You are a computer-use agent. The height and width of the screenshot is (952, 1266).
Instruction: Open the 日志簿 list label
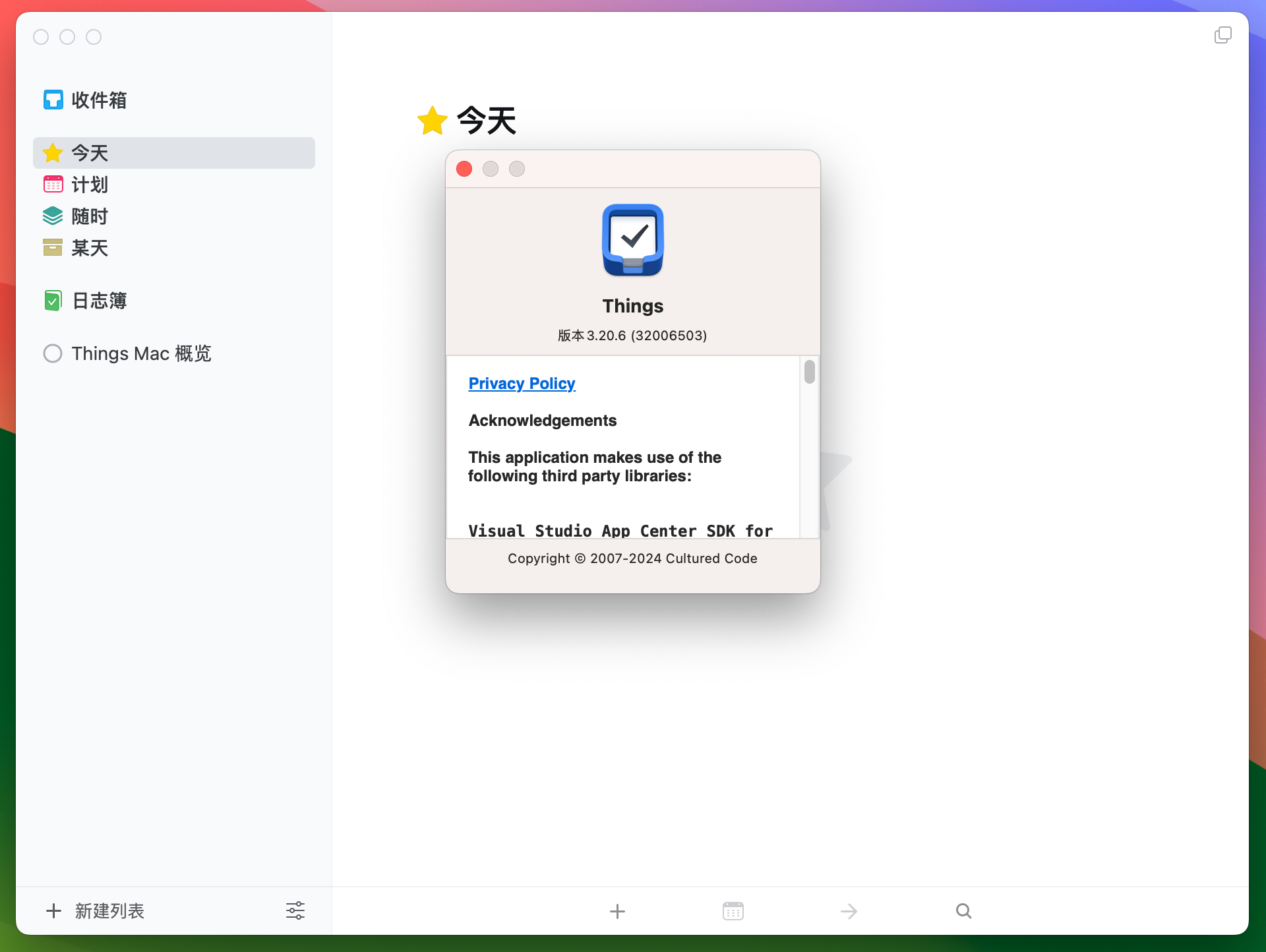coord(99,301)
